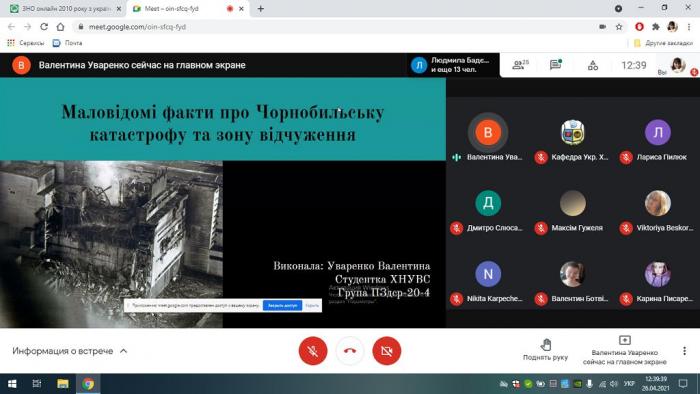Switch keyboard language УКР

(629, 384)
